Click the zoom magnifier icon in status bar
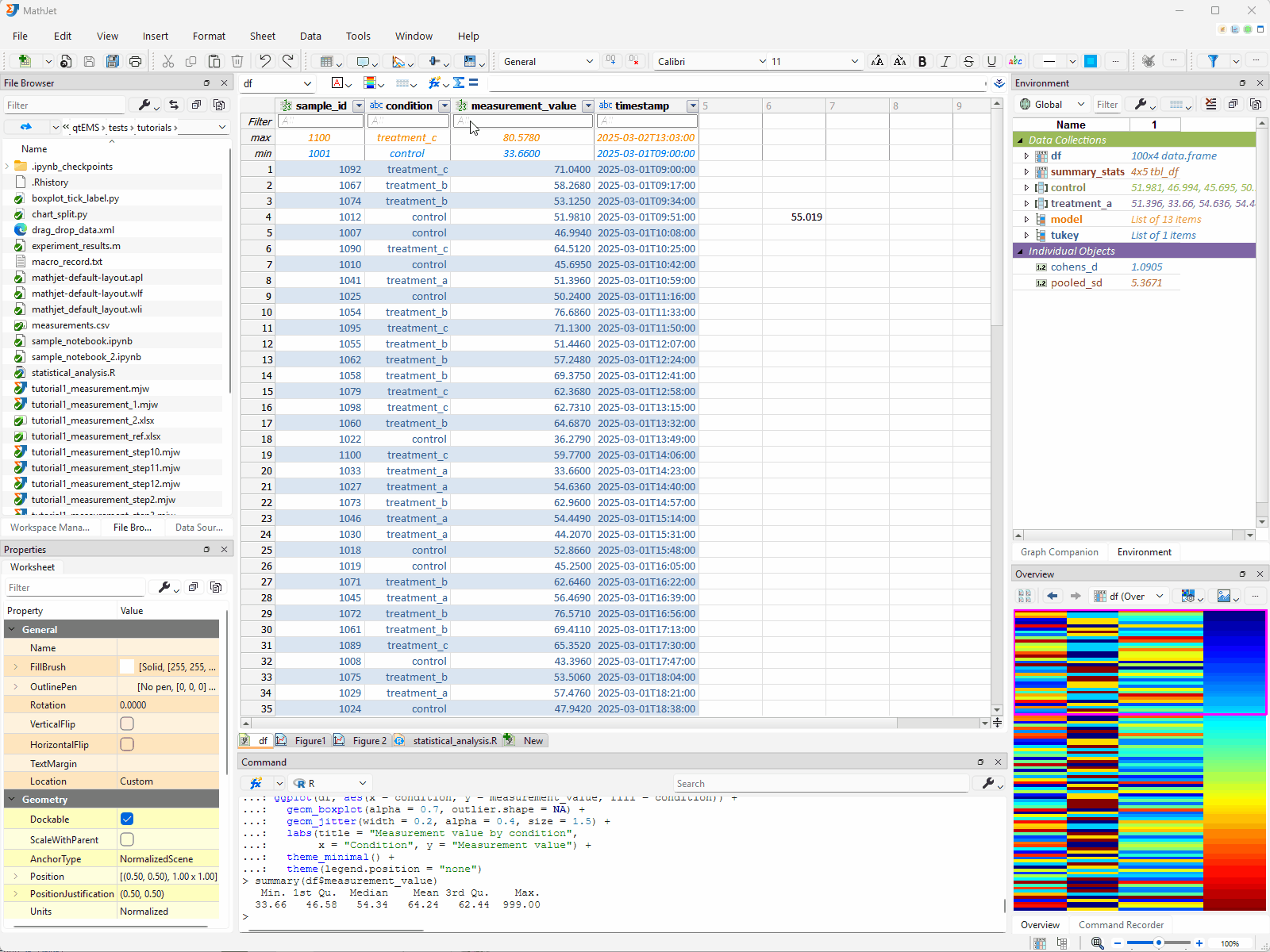Screen dimensions: 1270x952 tap(1097, 943)
